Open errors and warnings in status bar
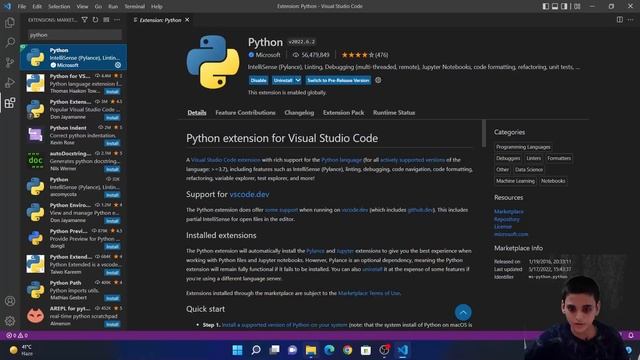The height and width of the screenshot is (360, 640). point(17,335)
